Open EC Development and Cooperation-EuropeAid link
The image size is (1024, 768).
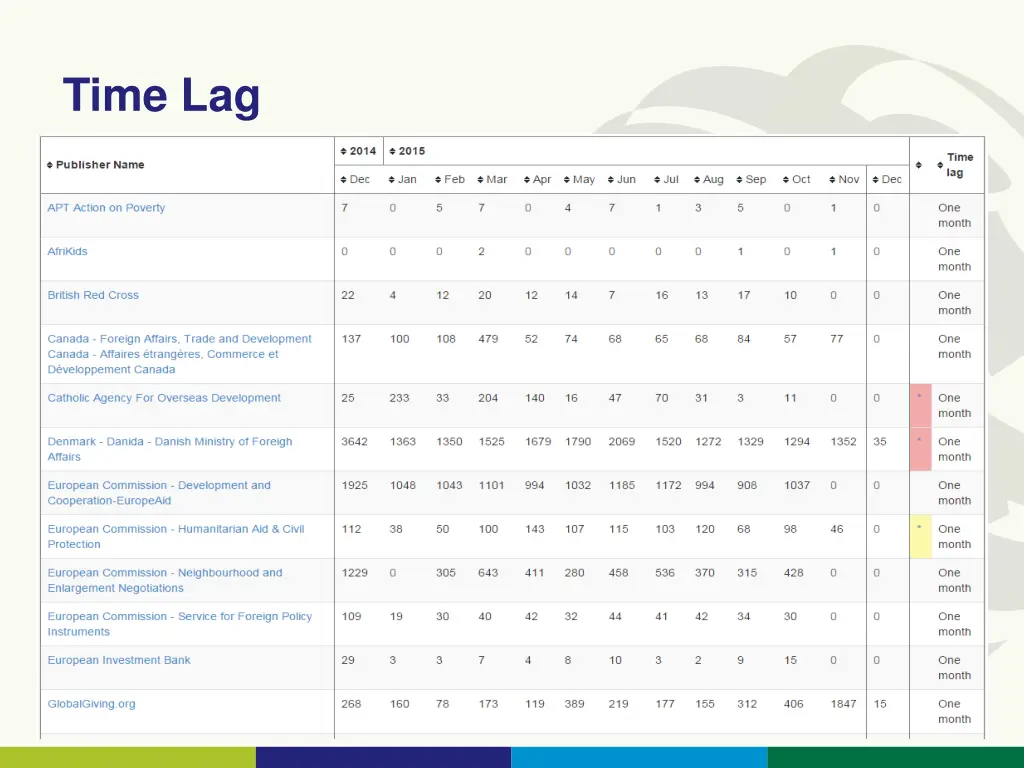pos(159,493)
